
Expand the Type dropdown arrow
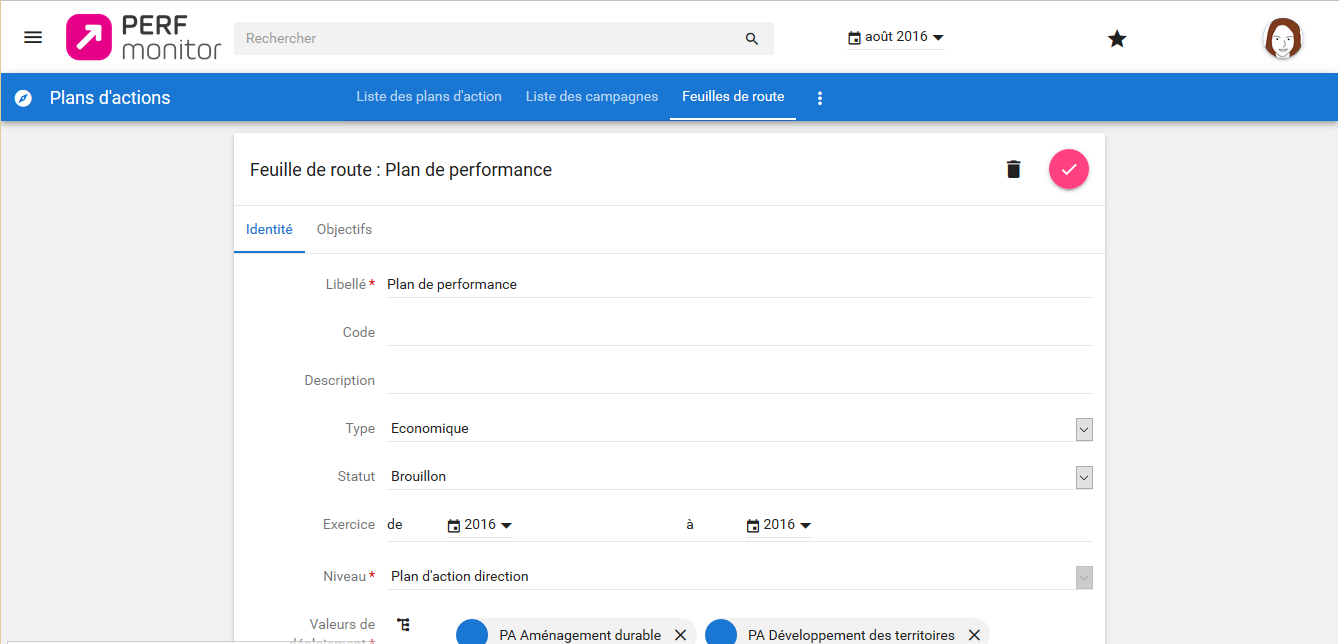[1084, 429]
